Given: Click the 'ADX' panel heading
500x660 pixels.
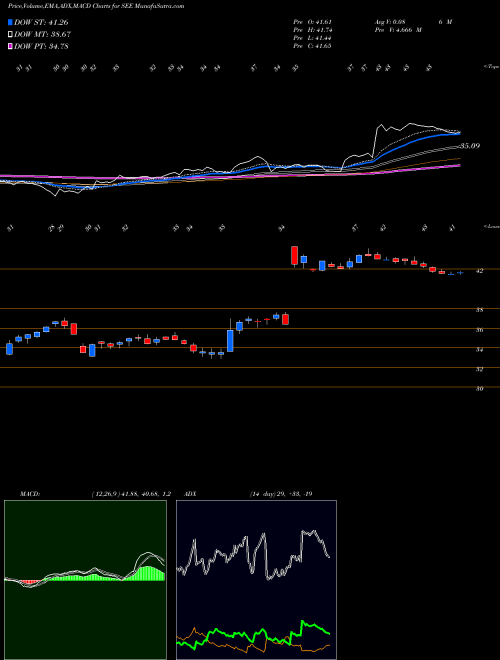Looking at the screenshot, I should [x=190, y=494].
